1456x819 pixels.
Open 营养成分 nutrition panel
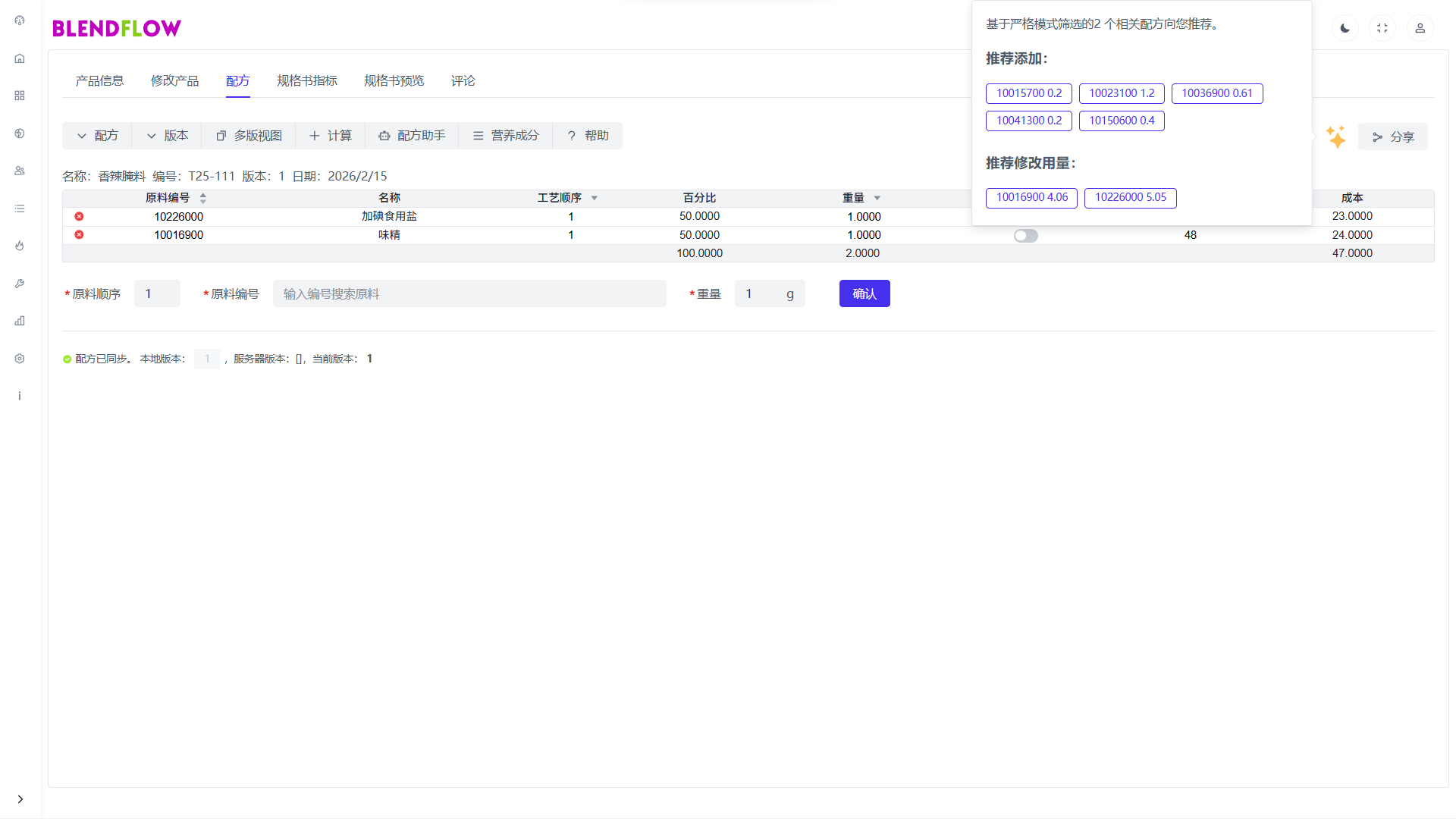point(505,136)
